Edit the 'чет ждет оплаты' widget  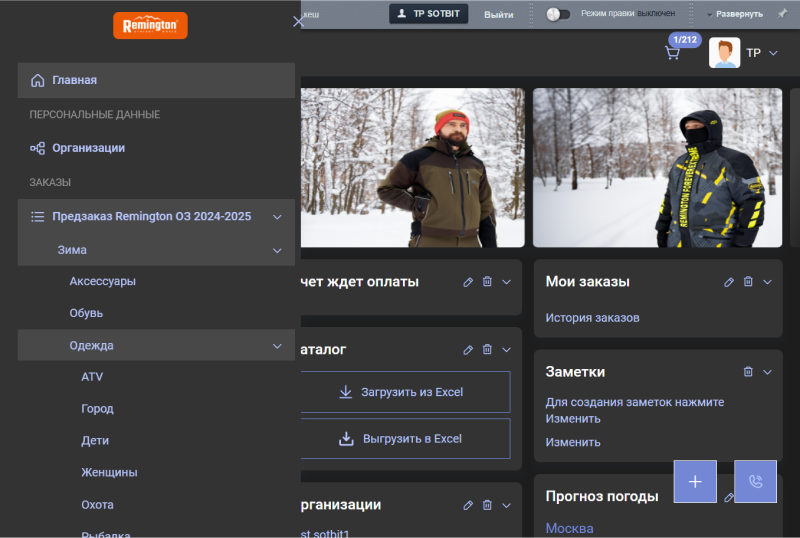tap(468, 282)
